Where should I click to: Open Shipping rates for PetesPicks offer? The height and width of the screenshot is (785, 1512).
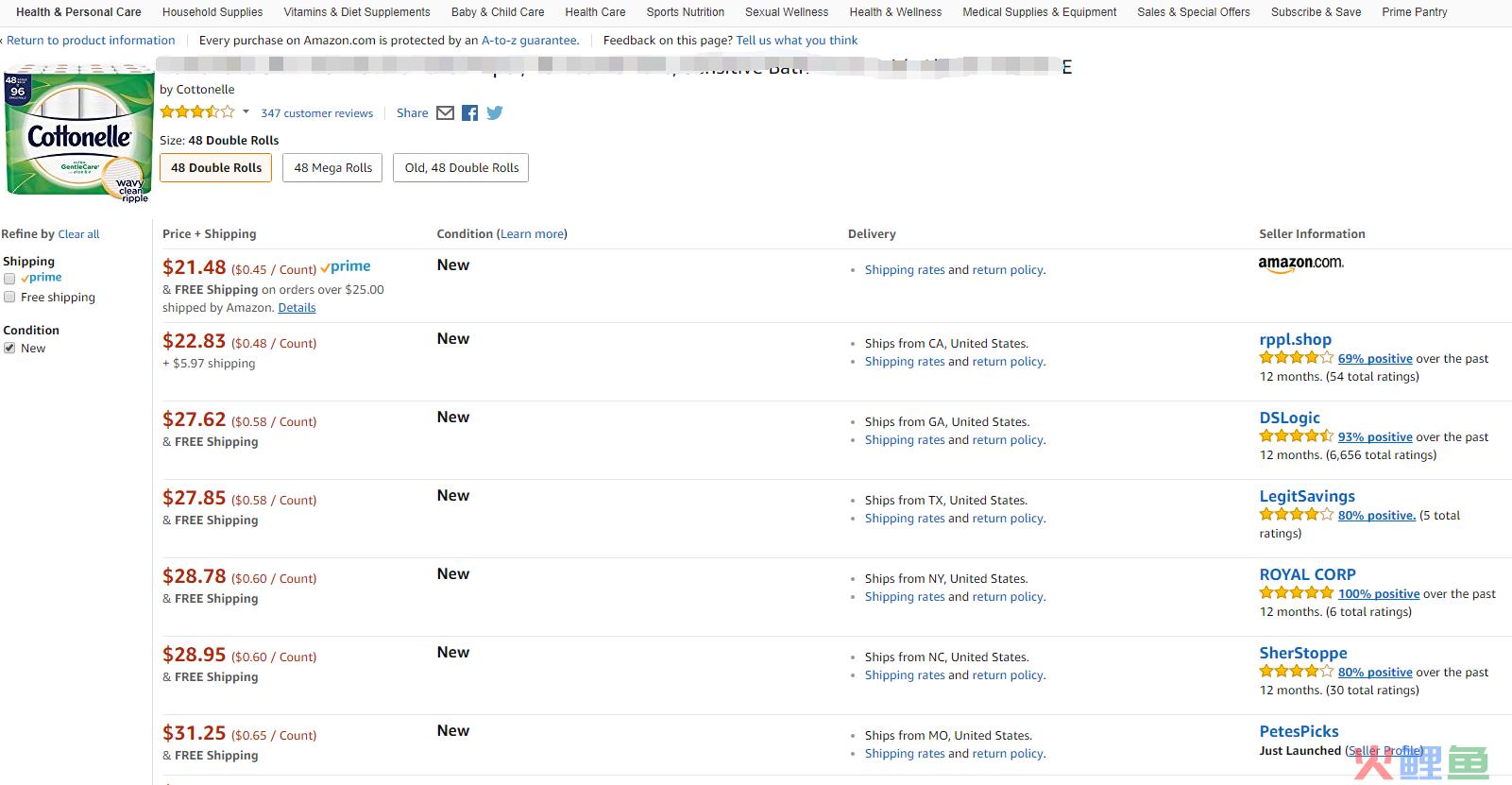pos(905,754)
